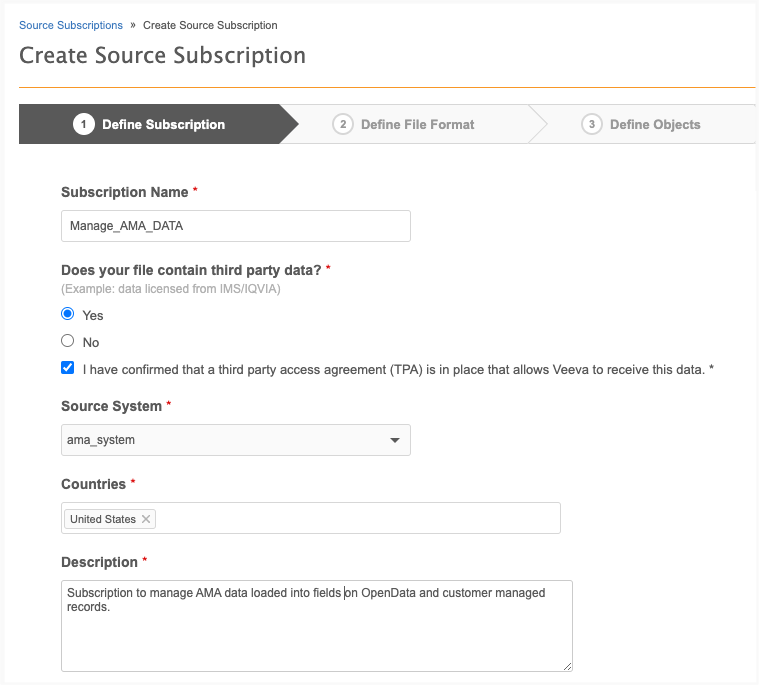This screenshot has width=759, height=685.
Task: Click the Create Source Subscription page heading
Action: point(162,55)
